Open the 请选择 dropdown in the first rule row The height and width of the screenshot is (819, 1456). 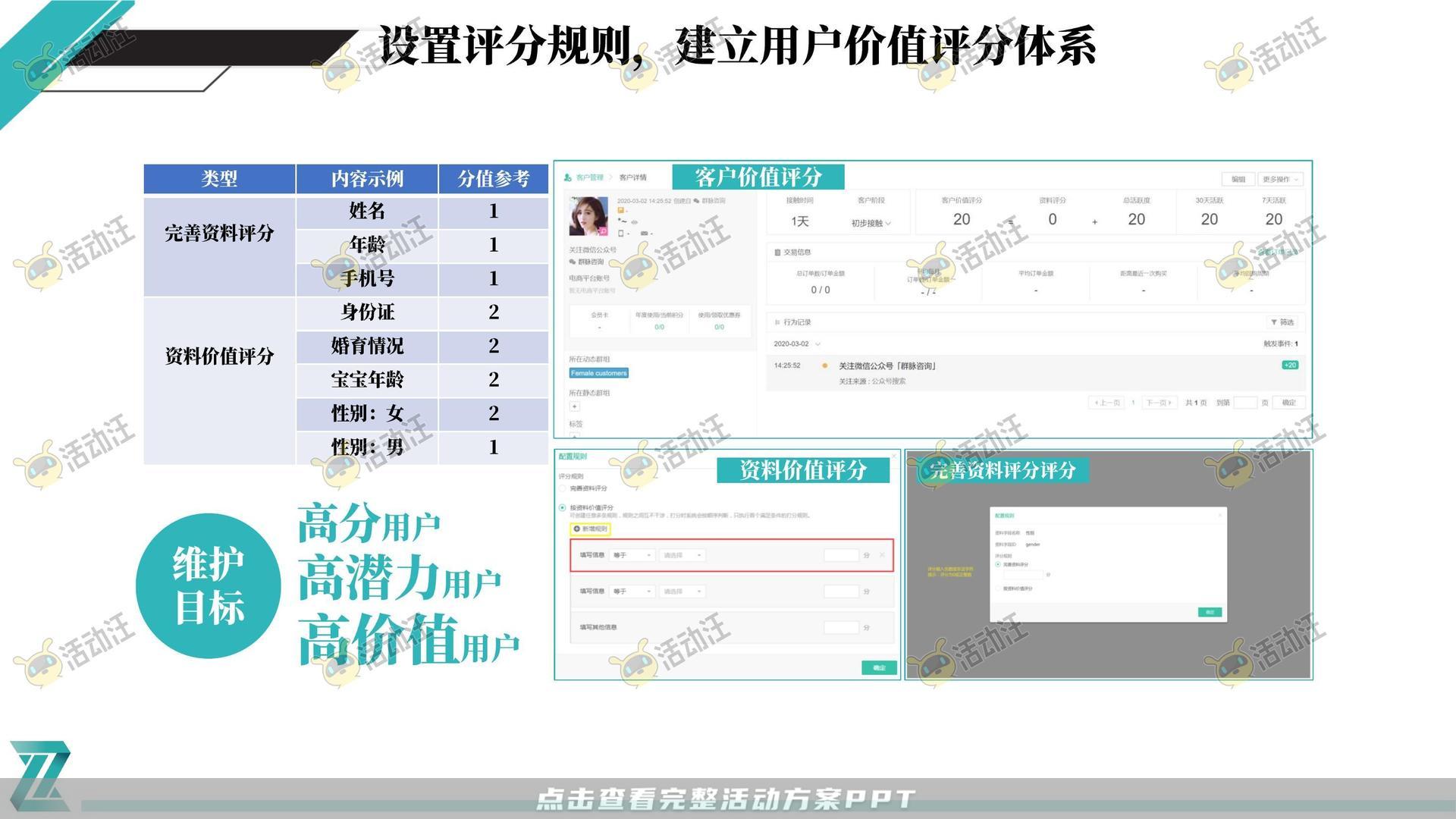tap(682, 555)
